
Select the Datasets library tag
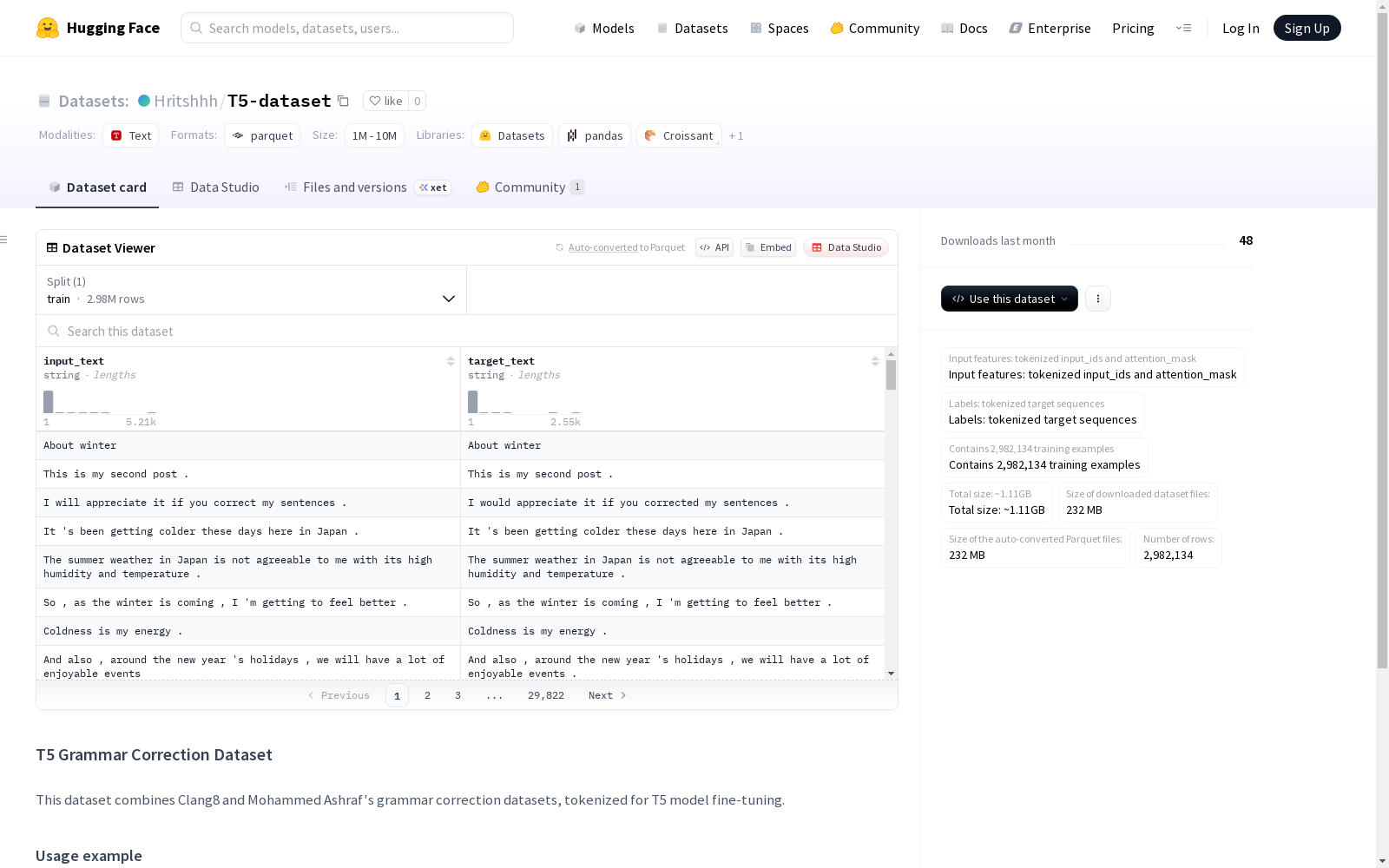512,135
